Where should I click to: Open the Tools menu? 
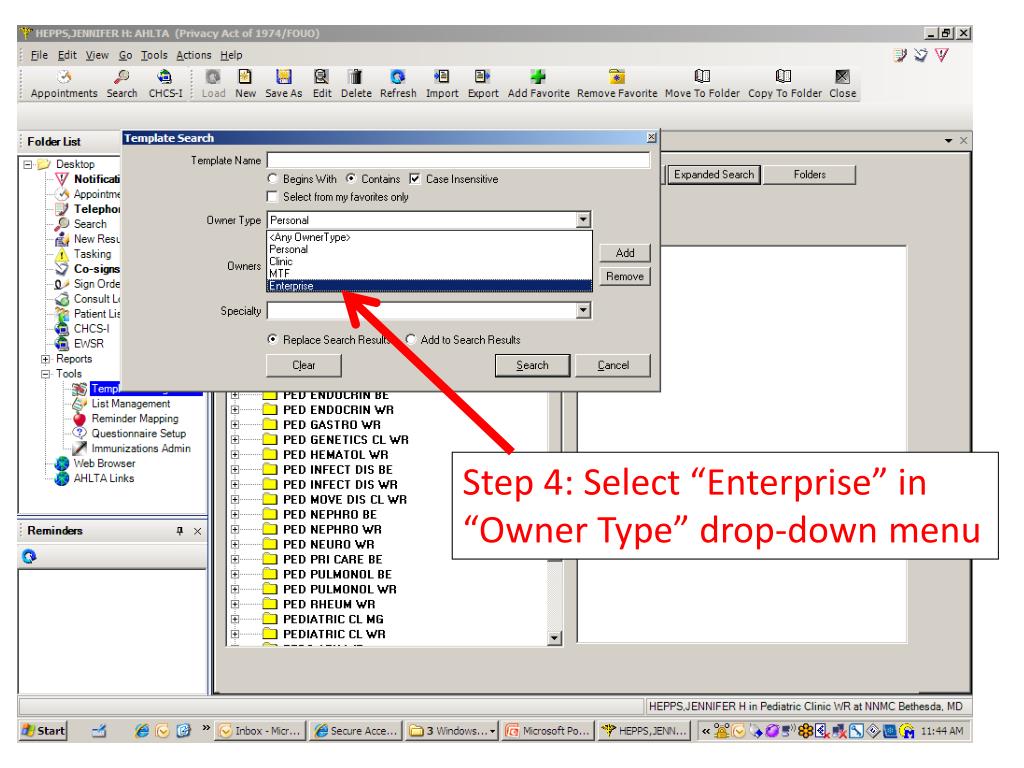pos(154,56)
